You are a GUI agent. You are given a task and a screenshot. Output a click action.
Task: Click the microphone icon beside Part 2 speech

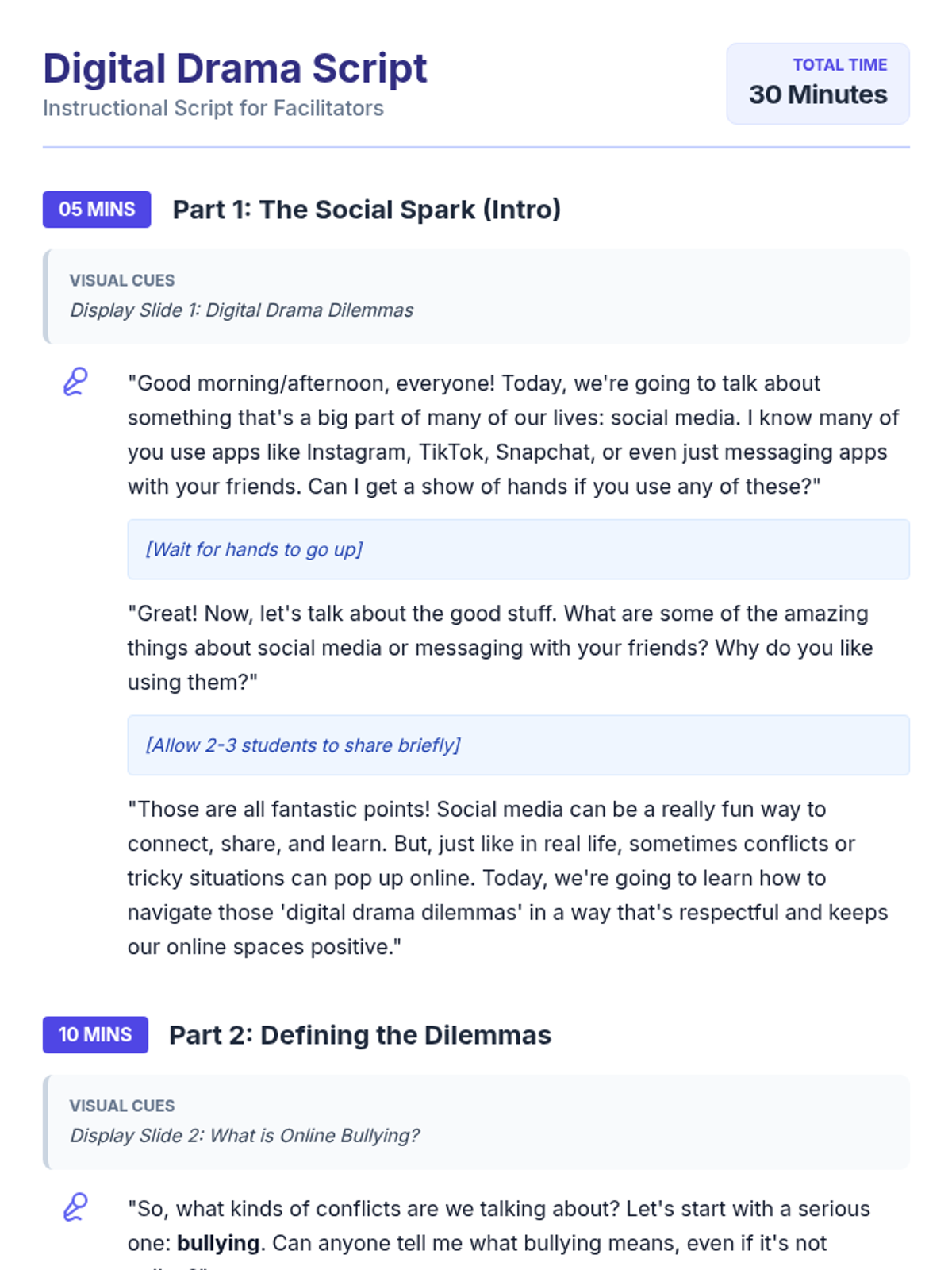click(x=75, y=1207)
